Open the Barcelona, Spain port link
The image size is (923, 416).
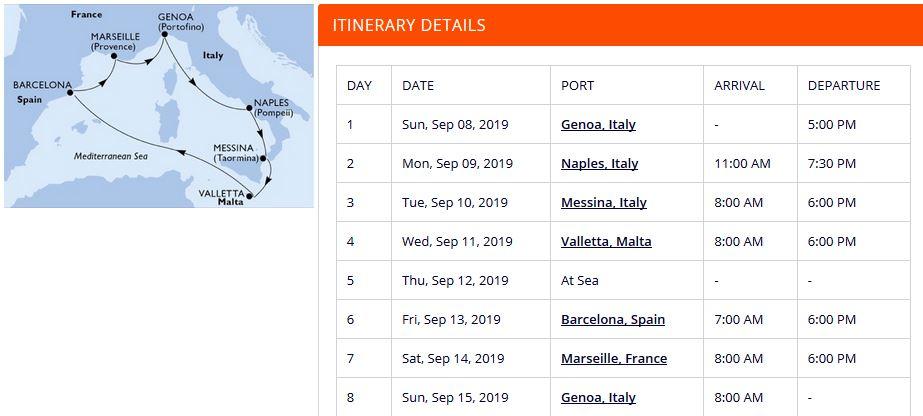(613, 320)
